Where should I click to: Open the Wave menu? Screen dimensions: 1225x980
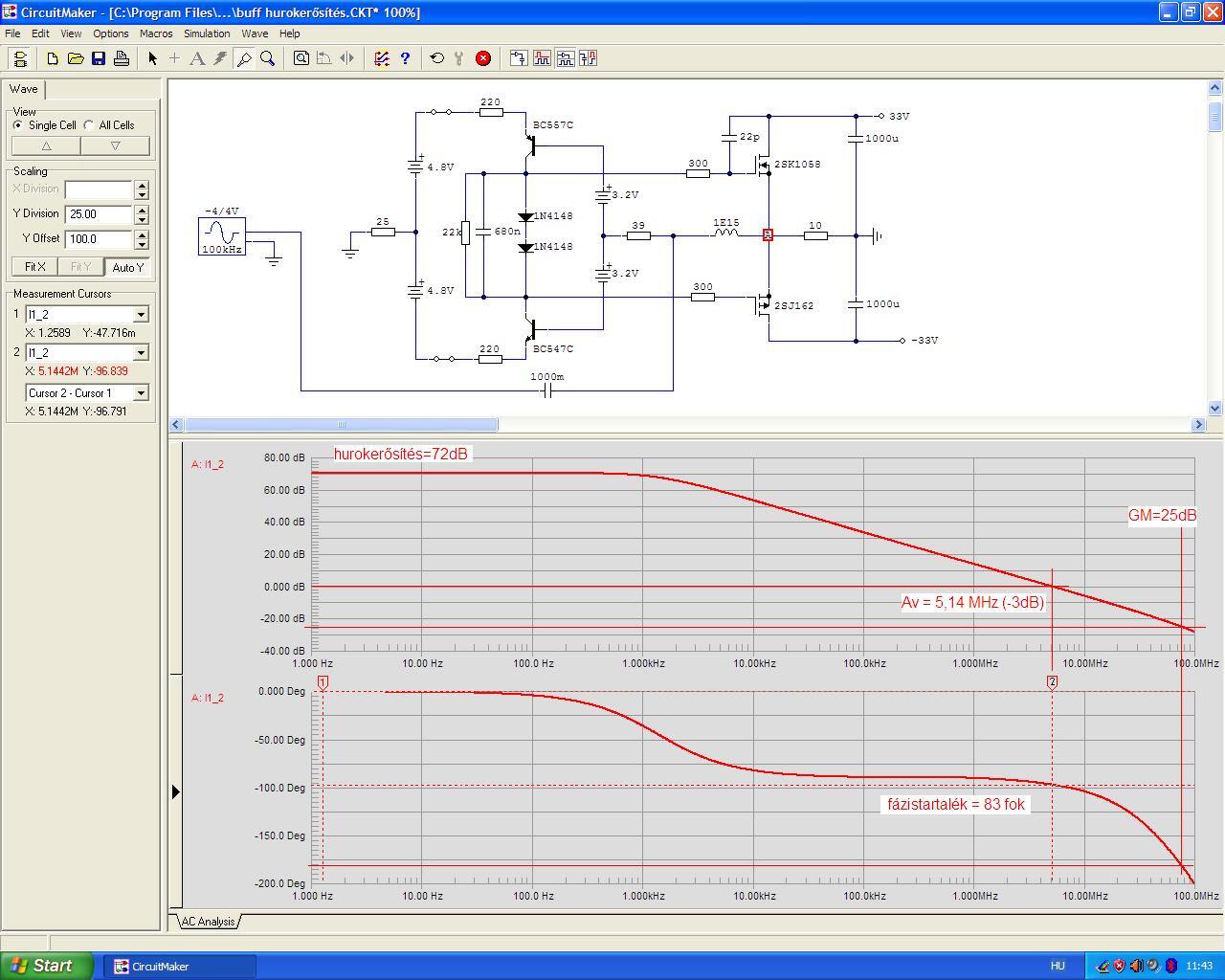coord(255,33)
